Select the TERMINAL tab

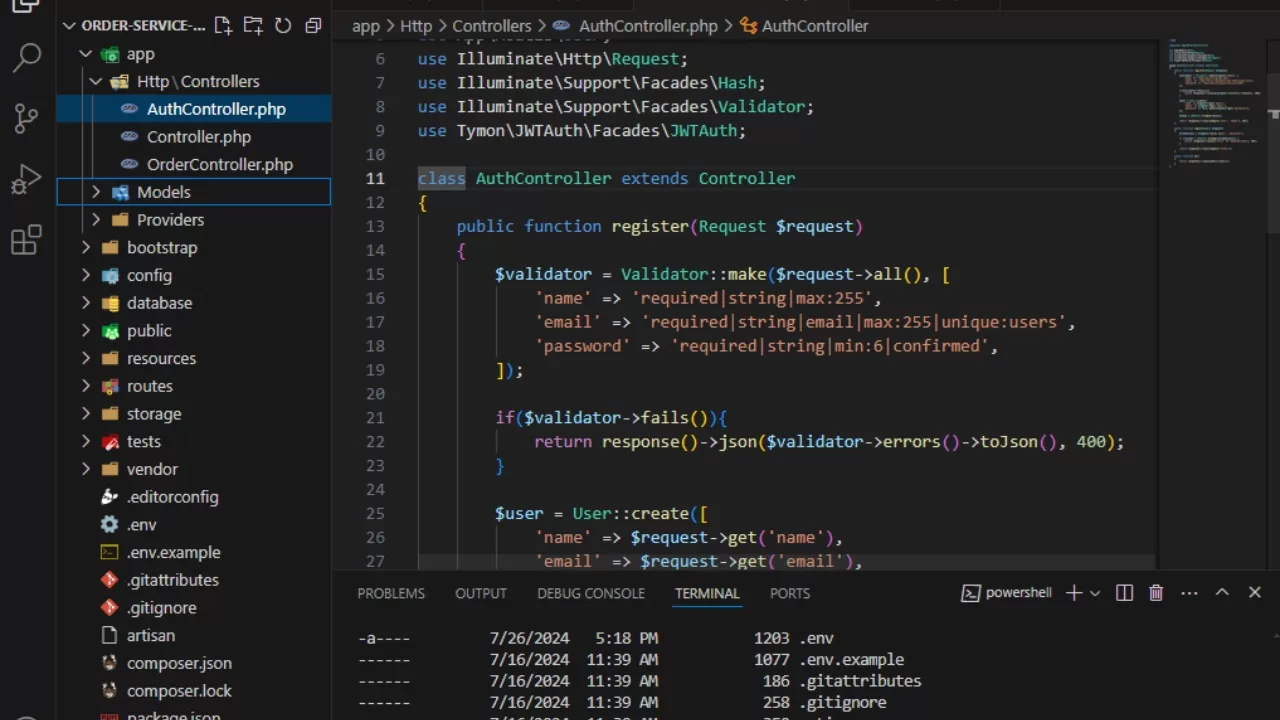pos(707,593)
